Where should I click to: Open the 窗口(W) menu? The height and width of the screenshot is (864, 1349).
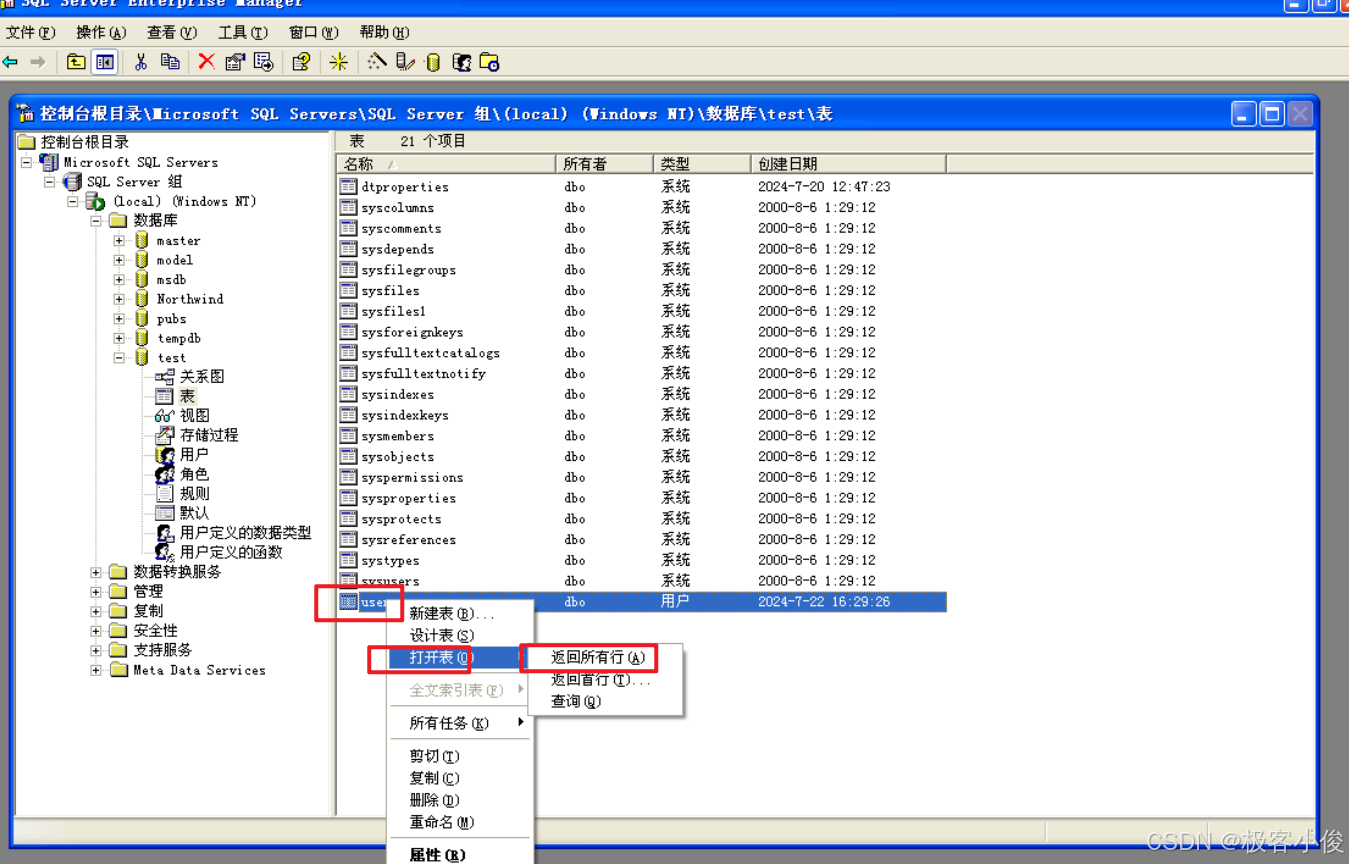(314, 33)
